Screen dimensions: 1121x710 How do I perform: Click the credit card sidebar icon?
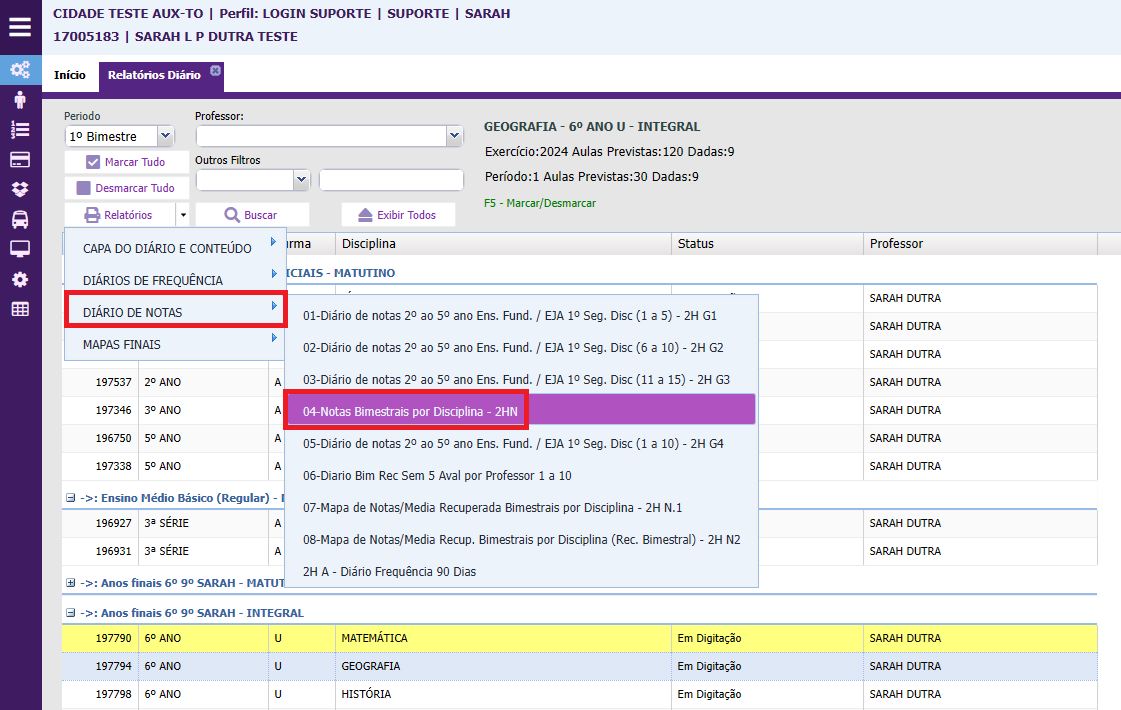pos(20,160)
